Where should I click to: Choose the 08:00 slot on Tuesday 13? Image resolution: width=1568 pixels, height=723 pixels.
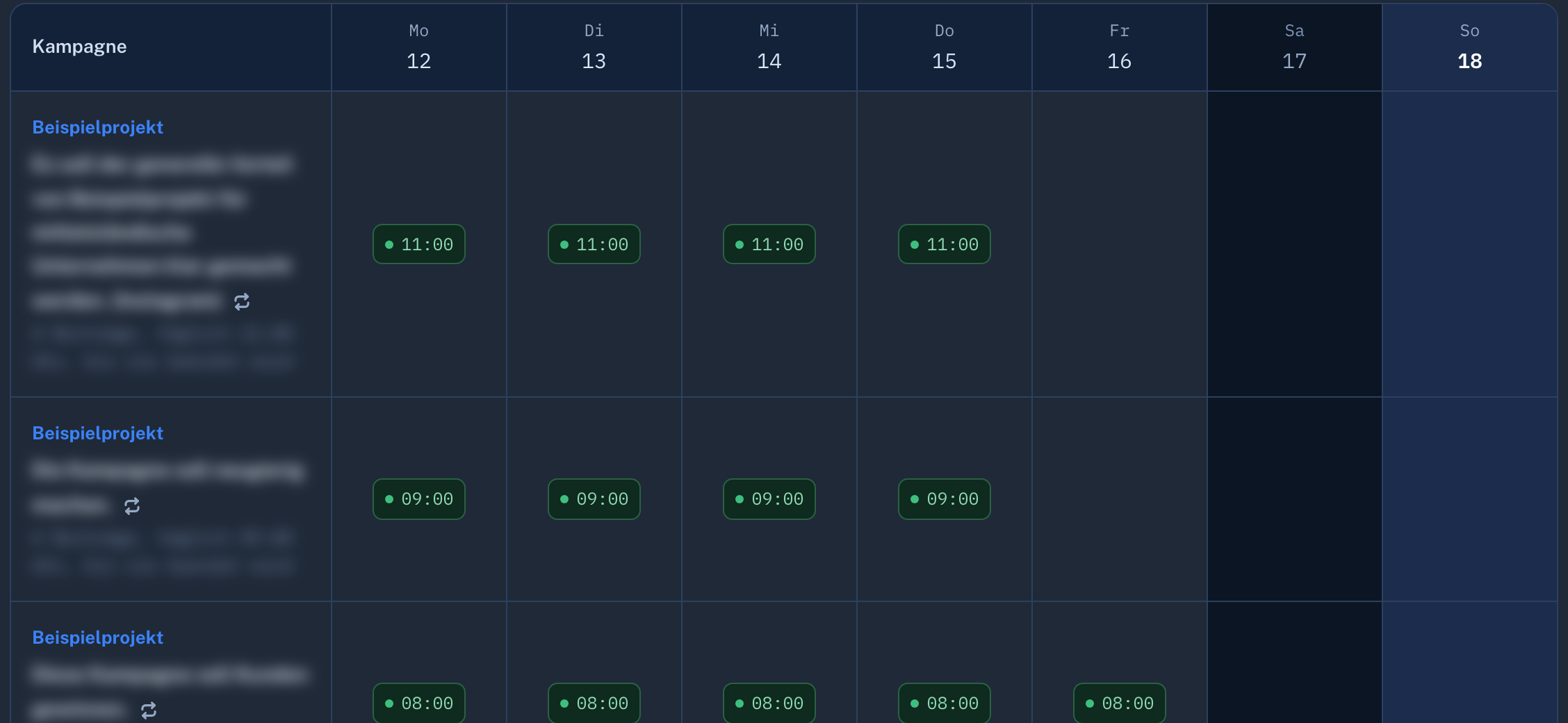pyautogui.click(x=594, y=703)
